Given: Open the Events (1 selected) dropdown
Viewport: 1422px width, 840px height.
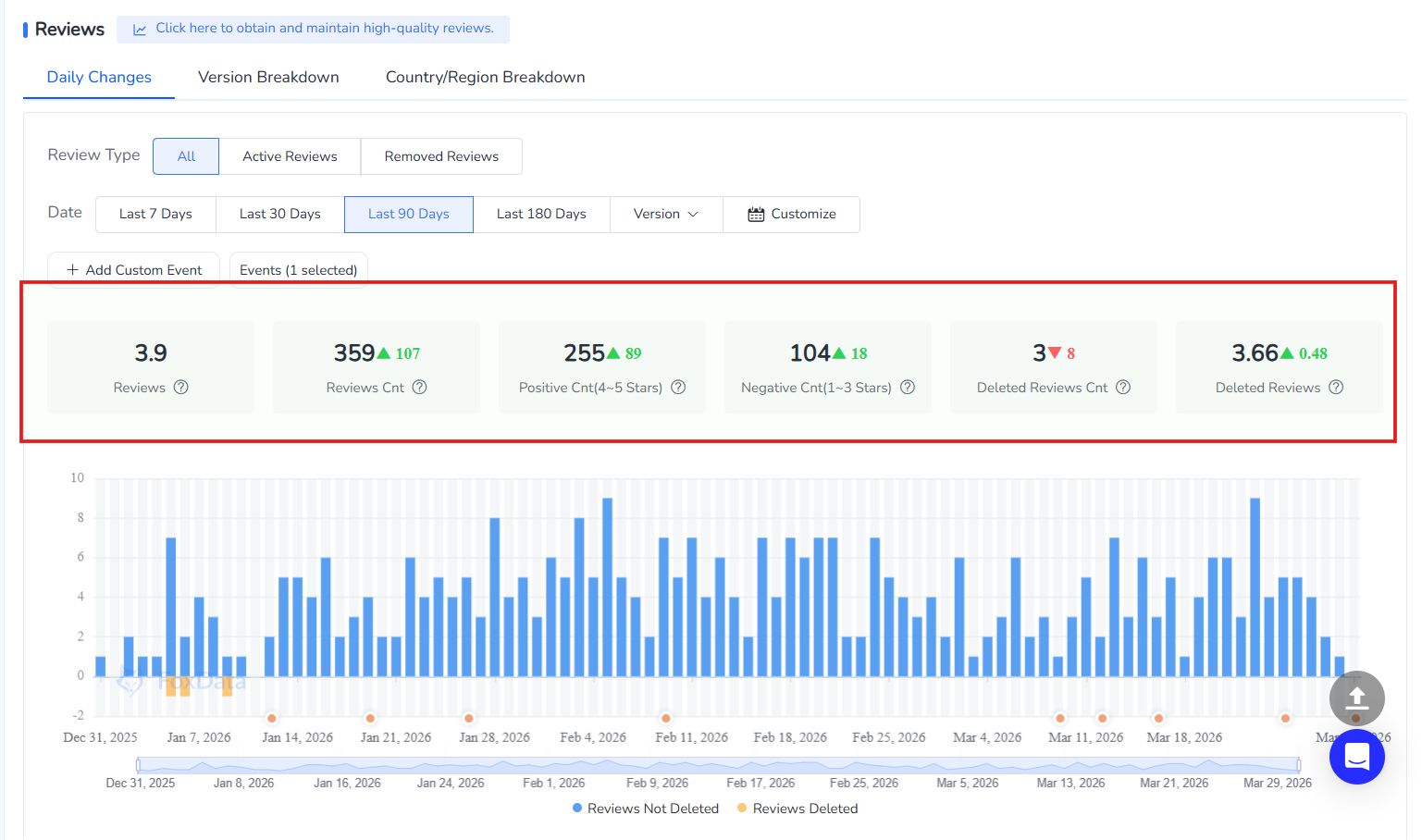Looking at the screenshot, I should (298, 270).
